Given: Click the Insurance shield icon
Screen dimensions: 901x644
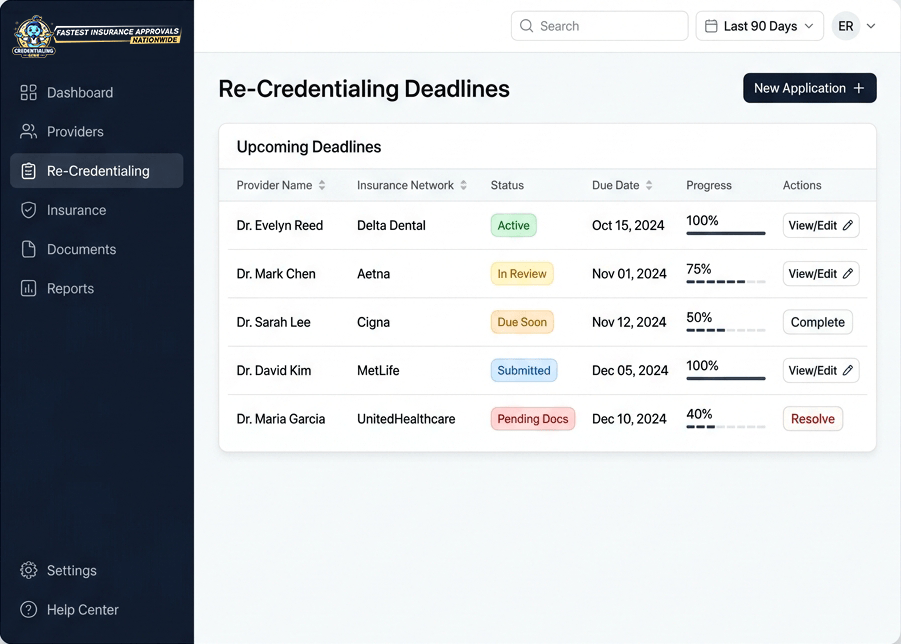Looking at the screenshot, I should 28,210.
